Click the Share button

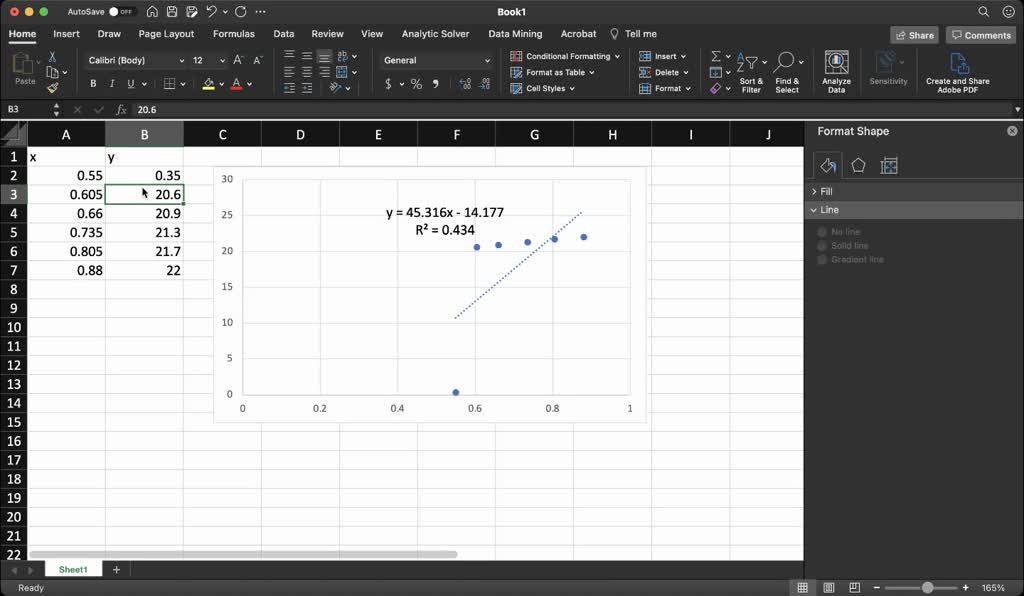(x=913, y=34)
